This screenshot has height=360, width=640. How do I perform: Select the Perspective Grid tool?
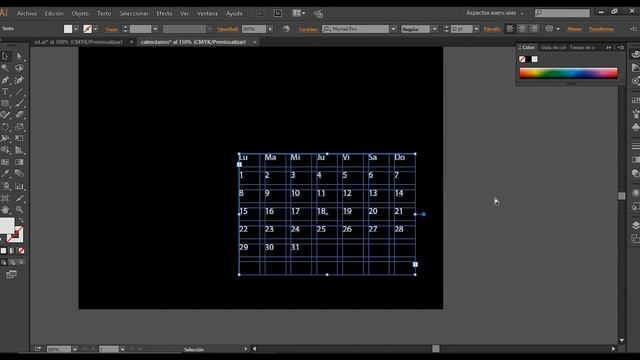pyautogui.click(x=19, y=150)
